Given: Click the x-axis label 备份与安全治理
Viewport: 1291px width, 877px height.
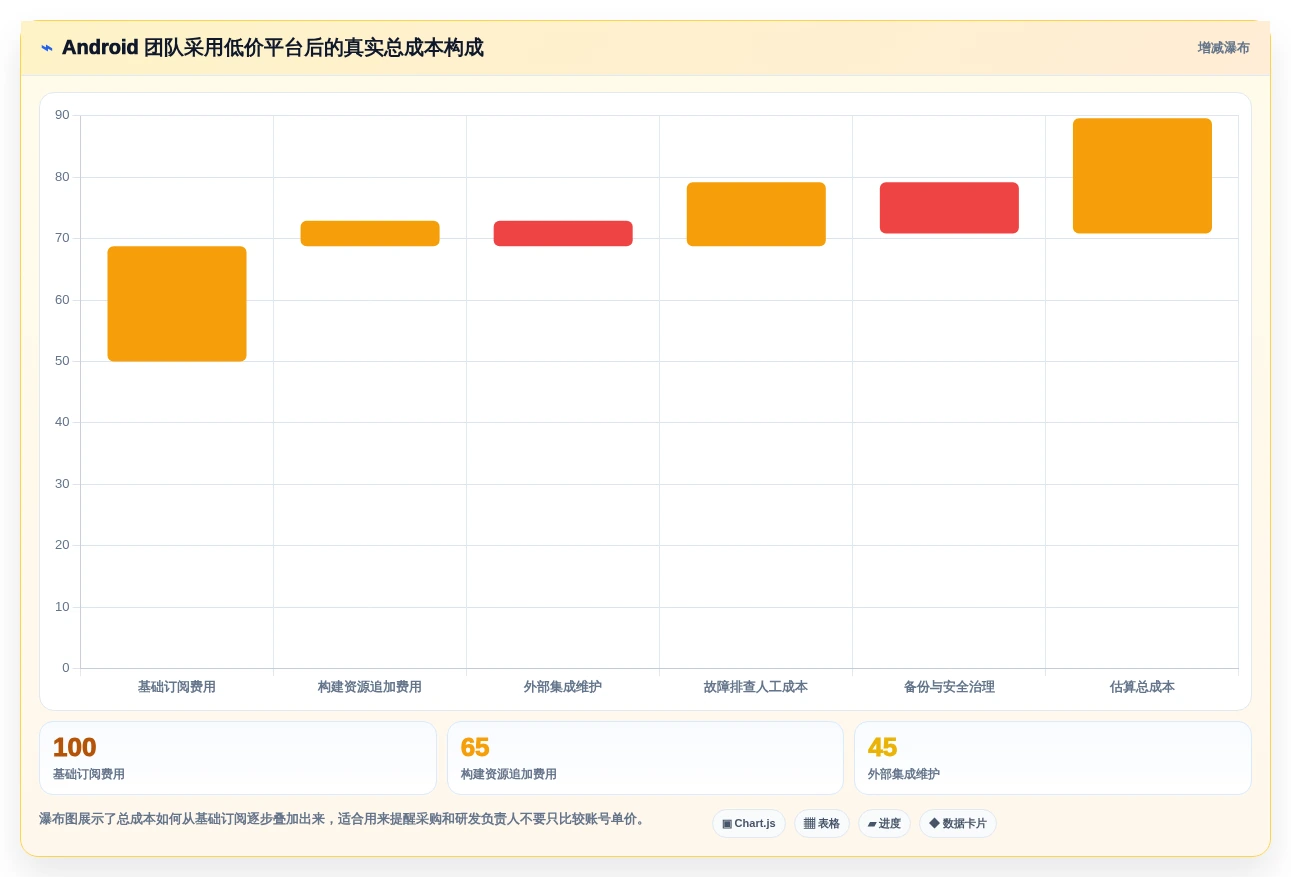Looking at the screenshot, I should tap(949, 687).
